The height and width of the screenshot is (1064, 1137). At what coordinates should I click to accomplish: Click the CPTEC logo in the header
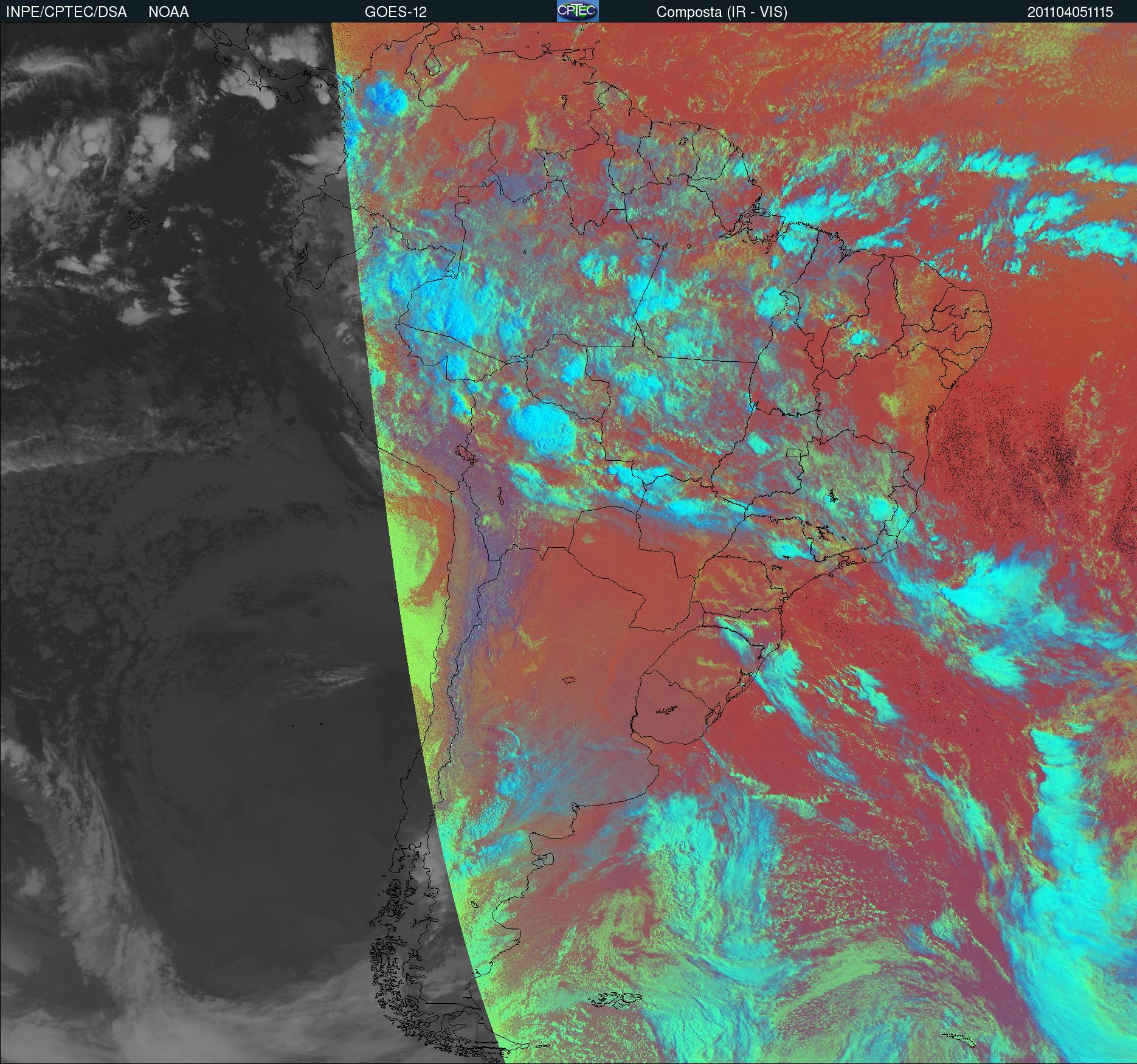tap(578, 11)
